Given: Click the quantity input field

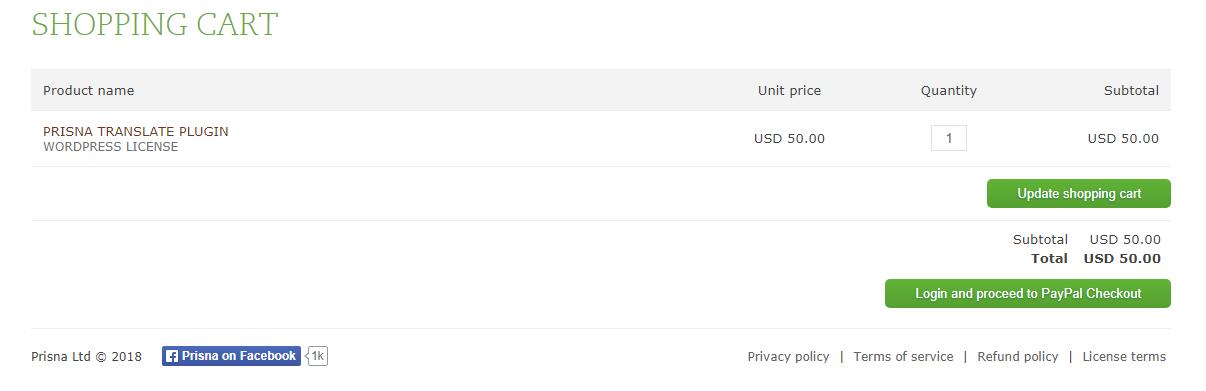Looking at the screenshot, I should point(948,138).
